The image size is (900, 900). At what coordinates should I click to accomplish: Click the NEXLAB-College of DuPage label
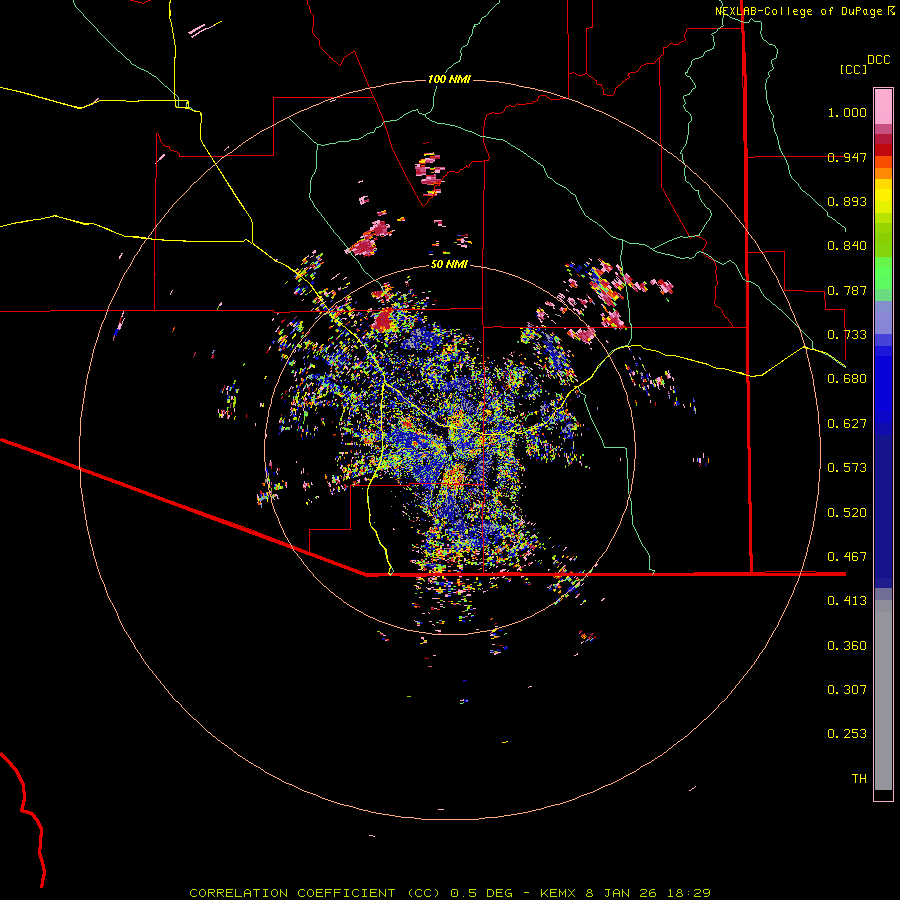[x=798, y=11]
